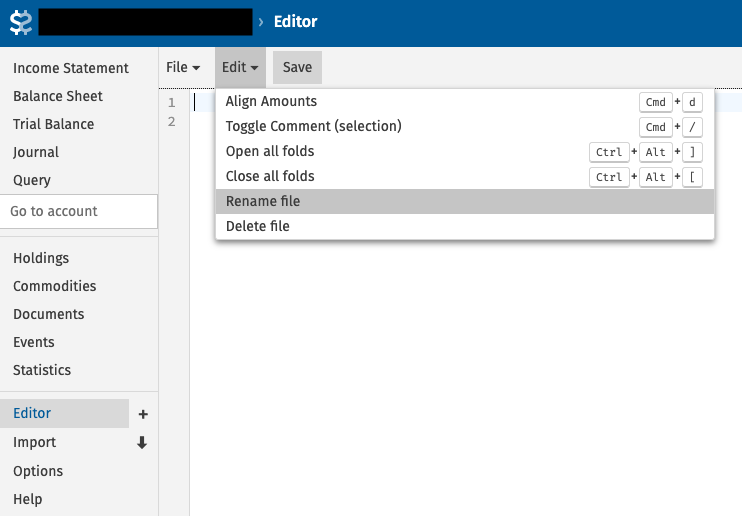Open the Holdings page

tap(41, 258)
